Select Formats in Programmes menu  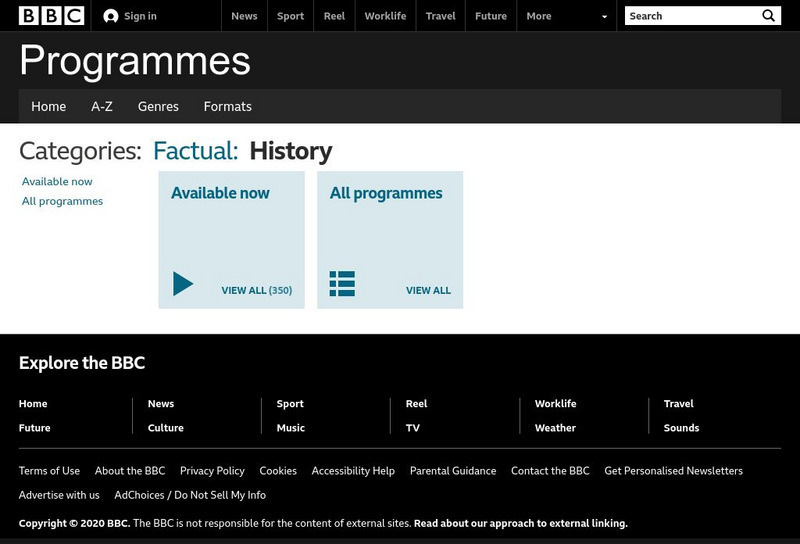pyautogui.click(x=228, y=106)
